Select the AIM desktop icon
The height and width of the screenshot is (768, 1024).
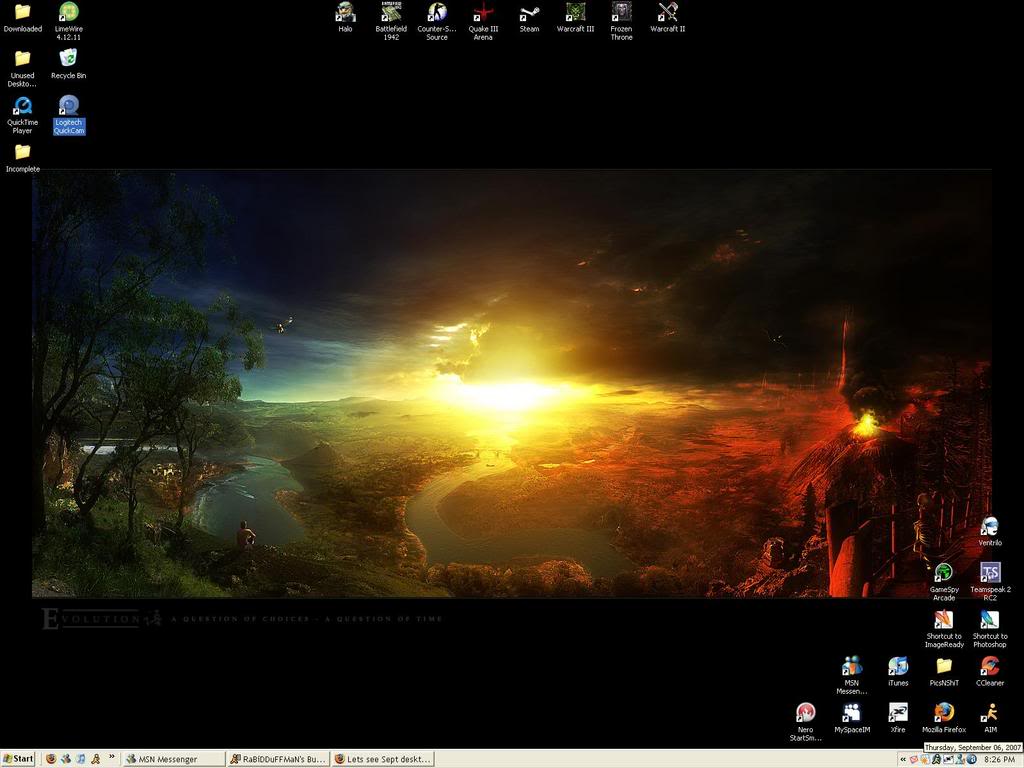coord(990,718)
